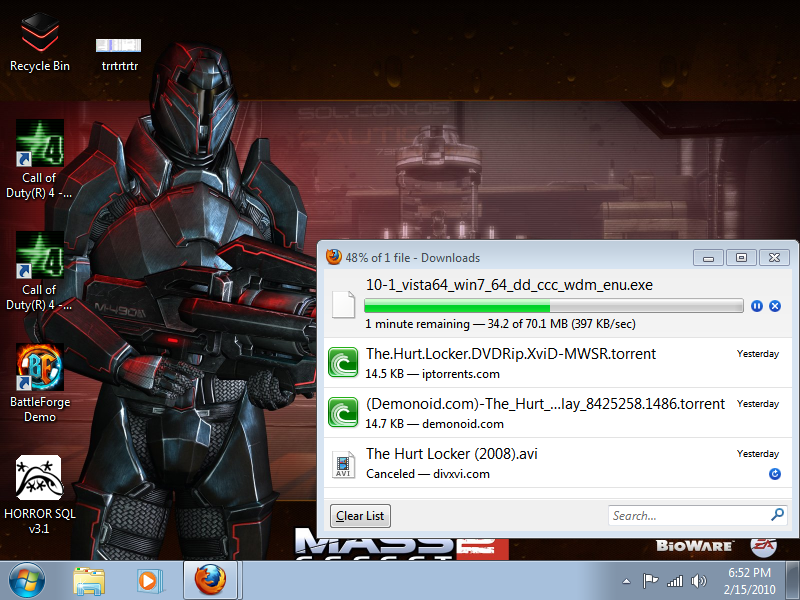Image resolution: width=800 pixels, height=600 pixels.
Task: Open the Recycle Bin desktop icon
Action: pos(40,43)
